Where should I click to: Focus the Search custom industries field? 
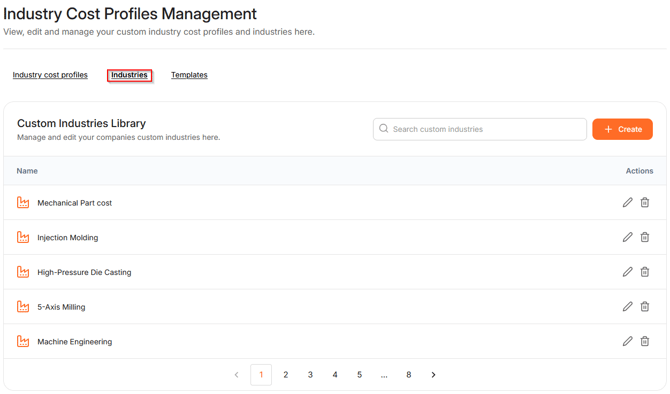point(479,129)
